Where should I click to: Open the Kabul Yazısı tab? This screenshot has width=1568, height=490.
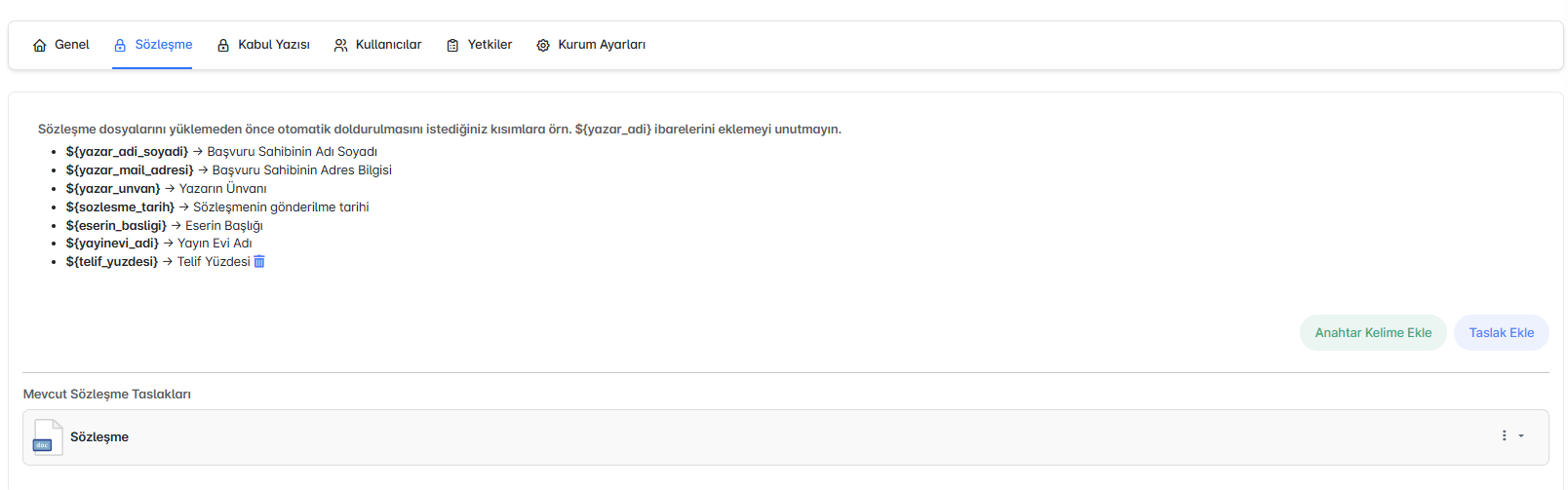(x=274, y=45)
